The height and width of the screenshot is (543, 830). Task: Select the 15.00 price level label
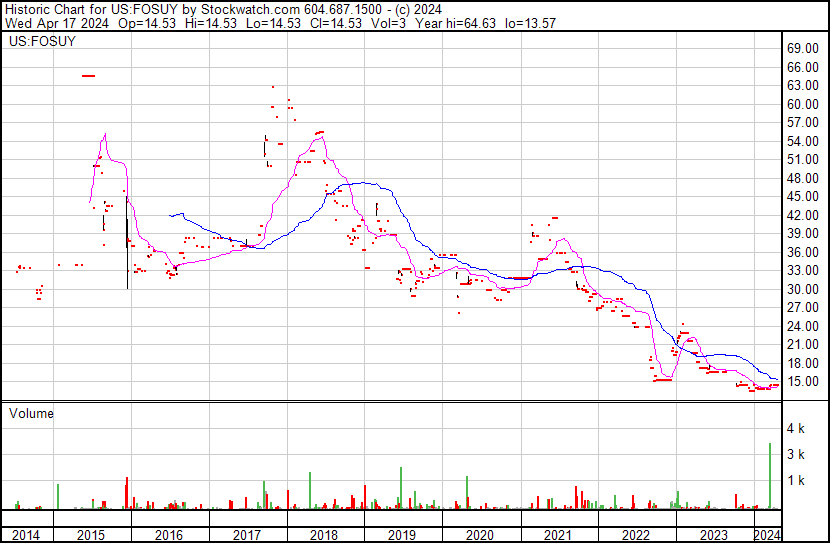803,382
